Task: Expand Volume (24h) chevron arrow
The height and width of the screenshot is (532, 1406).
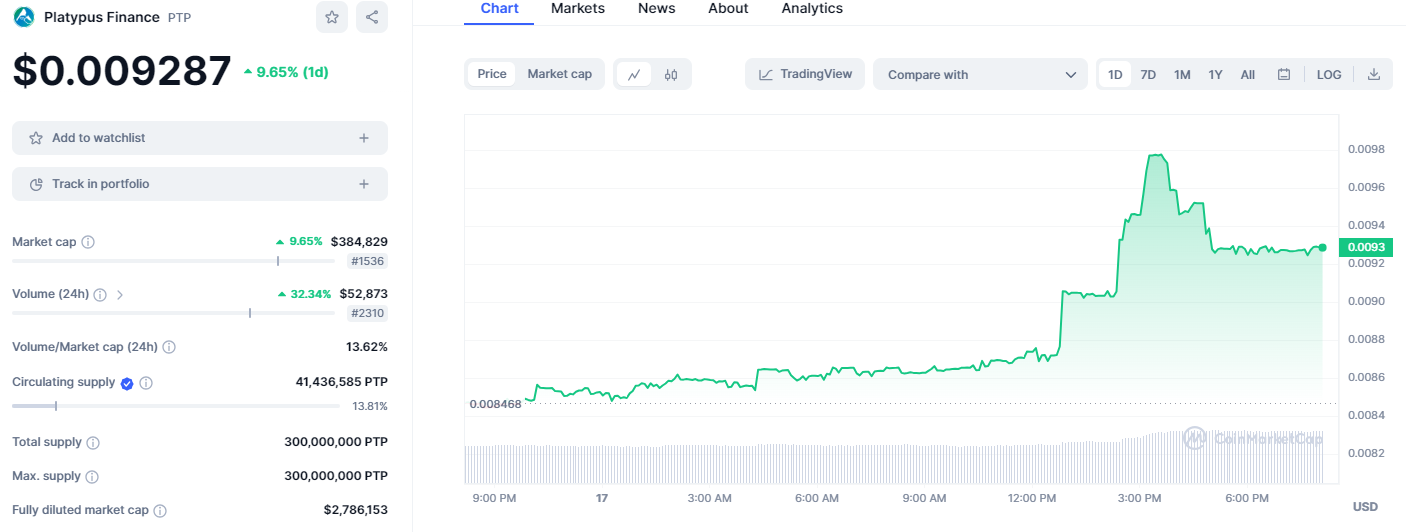Action: (120, 295)
